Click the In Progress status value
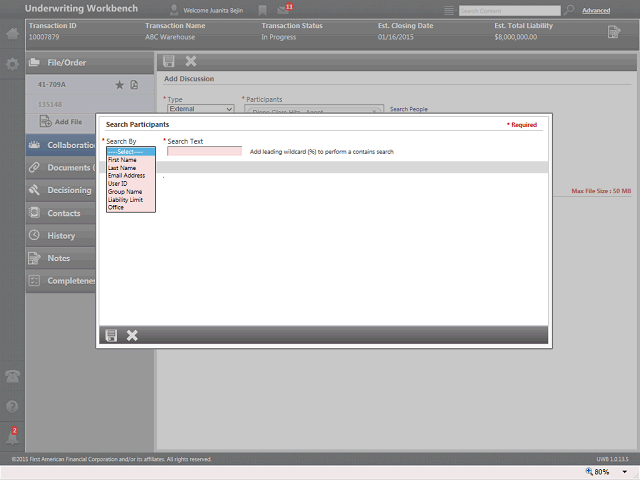 coord(278,37)
